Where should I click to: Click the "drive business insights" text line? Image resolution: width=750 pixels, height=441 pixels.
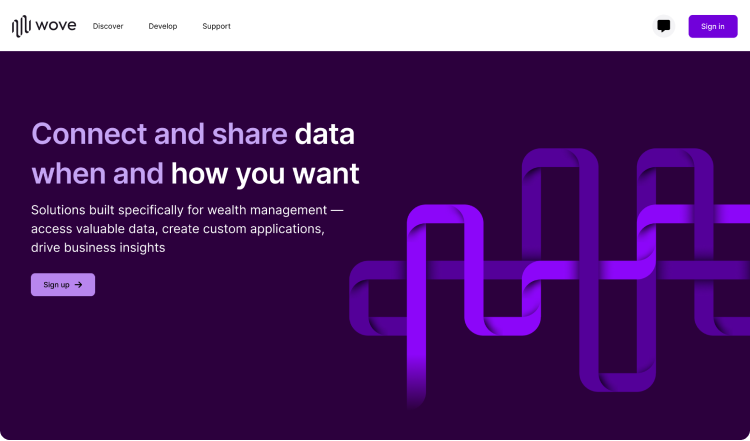pos(98,247)
